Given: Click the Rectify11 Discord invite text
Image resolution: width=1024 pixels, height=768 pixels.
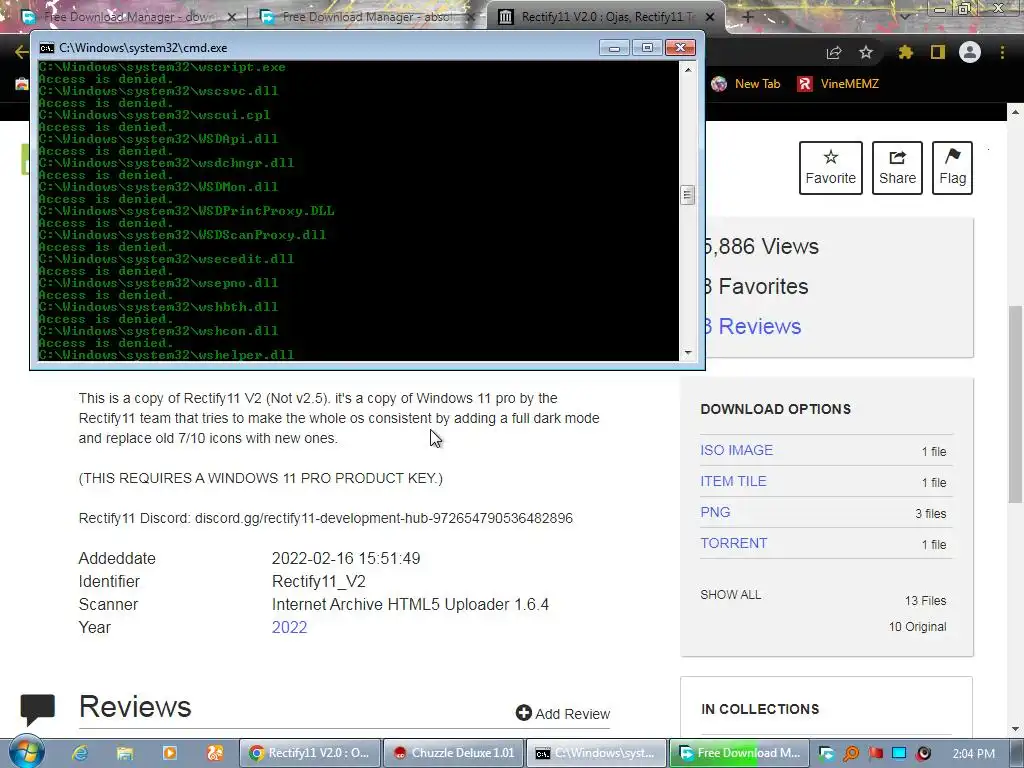Looking at the screenshot, I should (325, 518).
